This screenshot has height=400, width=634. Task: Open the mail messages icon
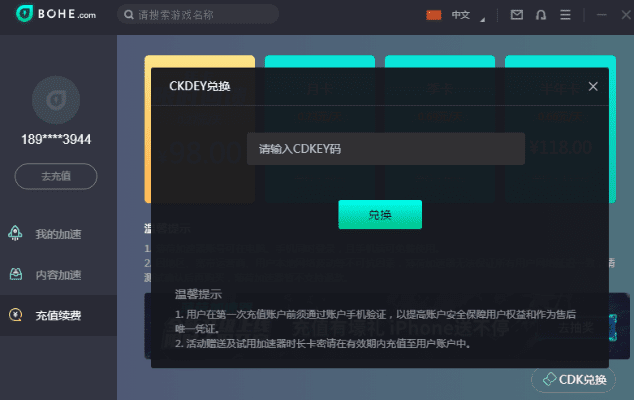coord(516,15)
